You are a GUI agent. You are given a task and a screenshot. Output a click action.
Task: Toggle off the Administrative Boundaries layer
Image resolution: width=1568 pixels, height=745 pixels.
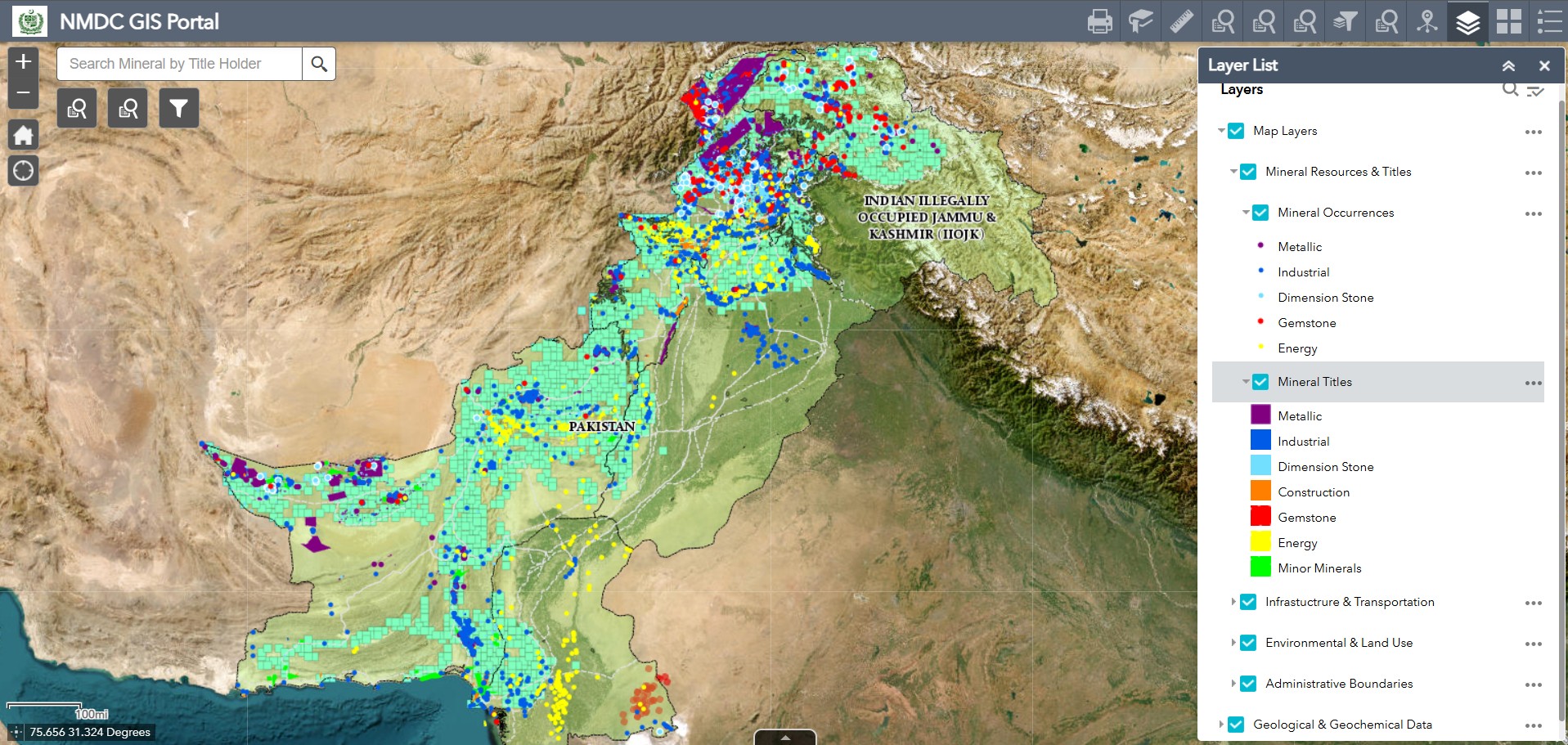1247,683
